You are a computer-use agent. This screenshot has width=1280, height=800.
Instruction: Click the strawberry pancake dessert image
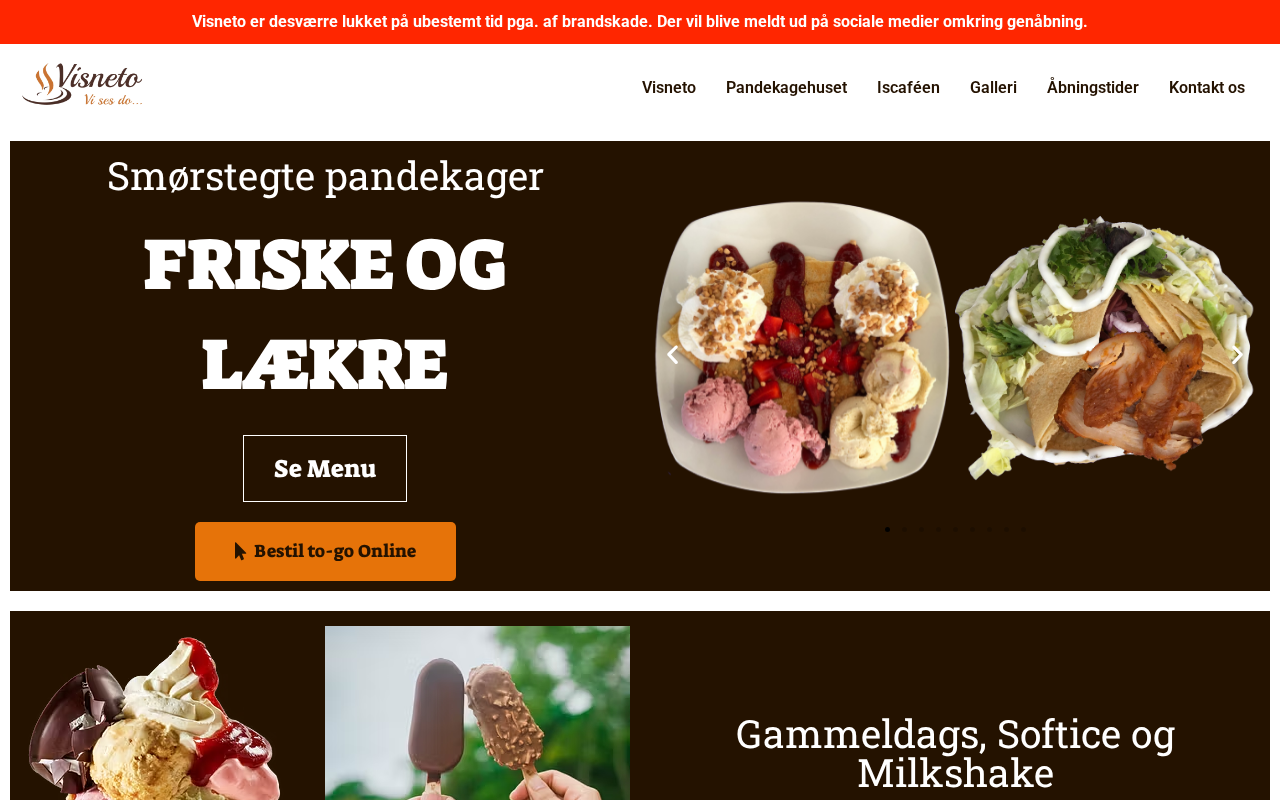(802, 348)
